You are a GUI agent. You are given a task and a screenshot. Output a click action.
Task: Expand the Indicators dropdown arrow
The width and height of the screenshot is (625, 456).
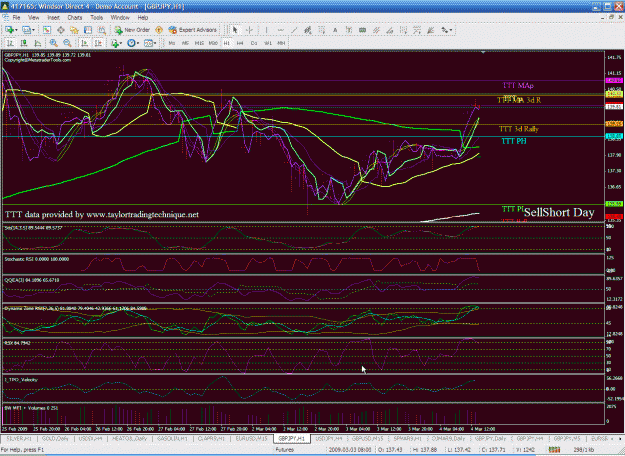tap(121, 43)
